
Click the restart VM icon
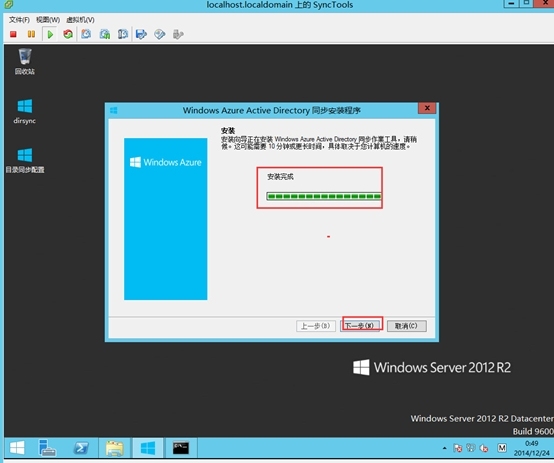(68, 34)
